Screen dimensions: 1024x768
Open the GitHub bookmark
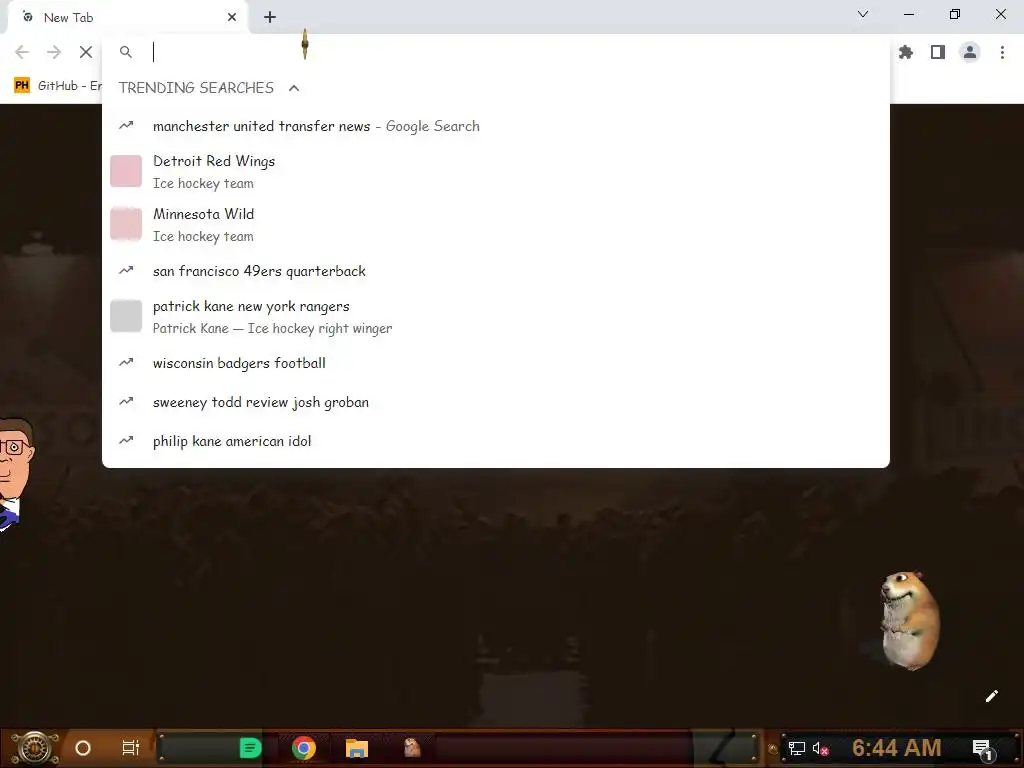click(57, 86)
